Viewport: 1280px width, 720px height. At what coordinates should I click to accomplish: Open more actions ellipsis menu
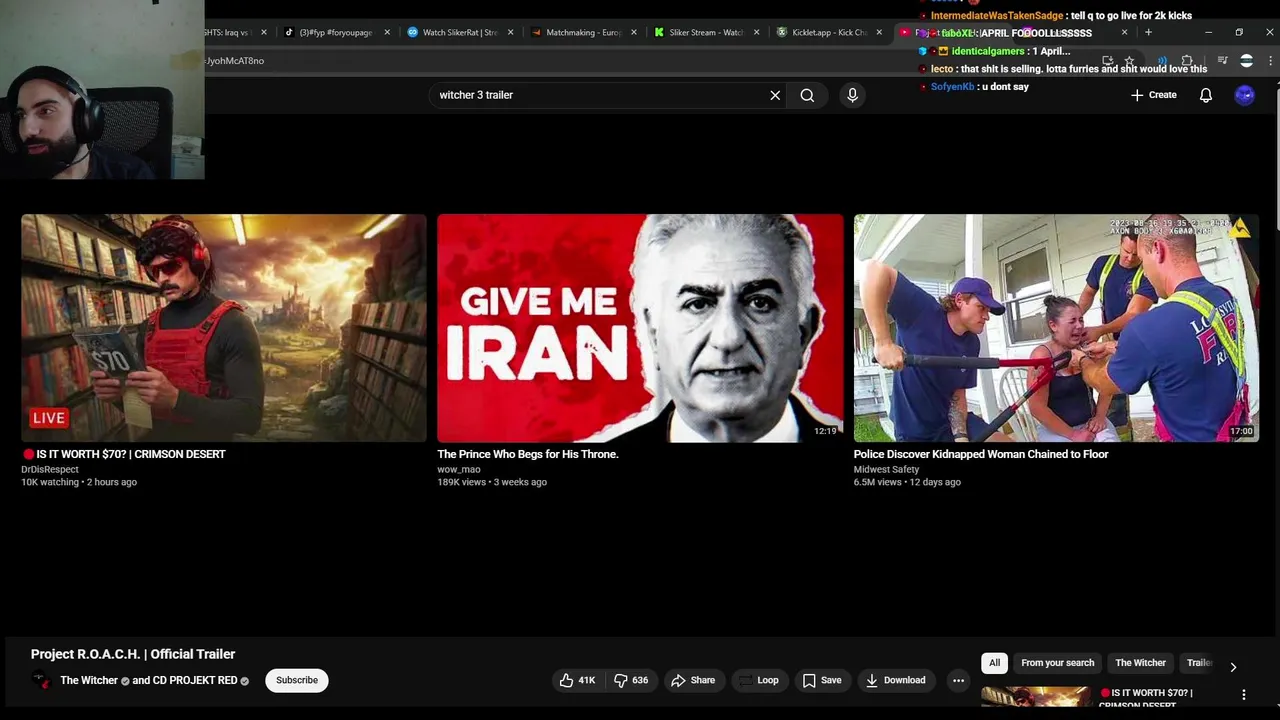click(x=958, y=680)
